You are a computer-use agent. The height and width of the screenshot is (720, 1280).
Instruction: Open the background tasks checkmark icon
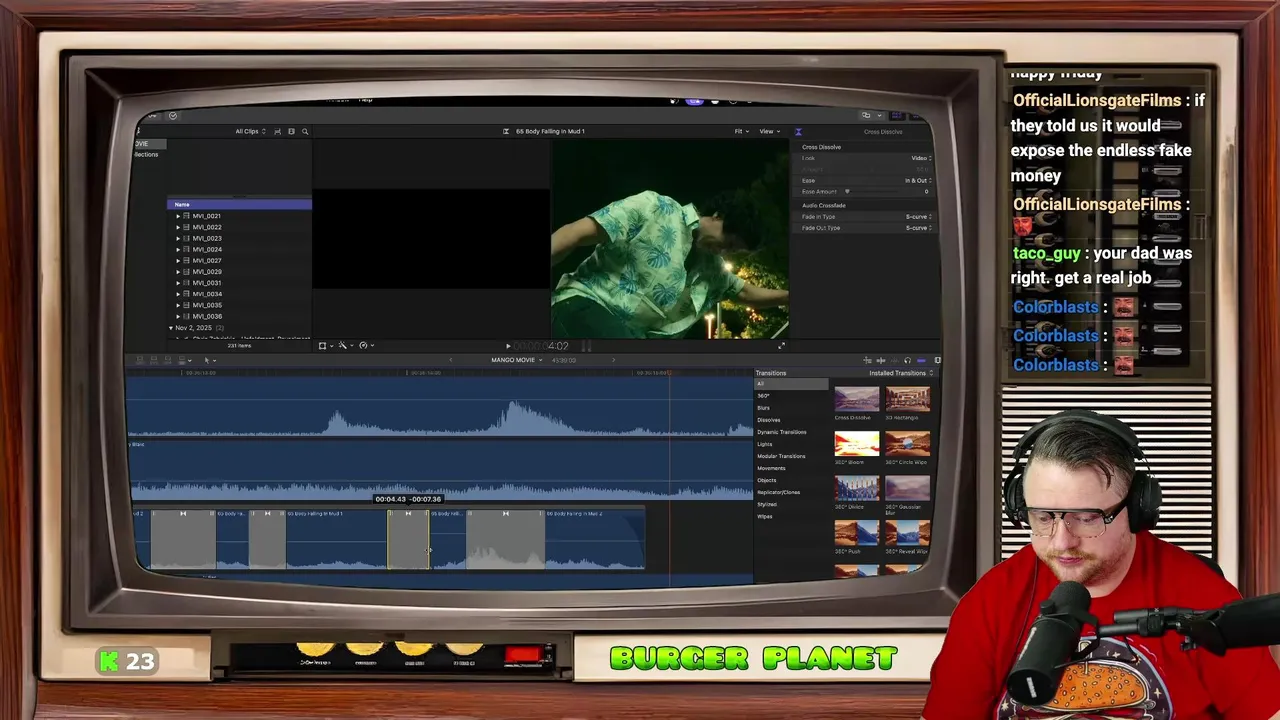point(172,116)
